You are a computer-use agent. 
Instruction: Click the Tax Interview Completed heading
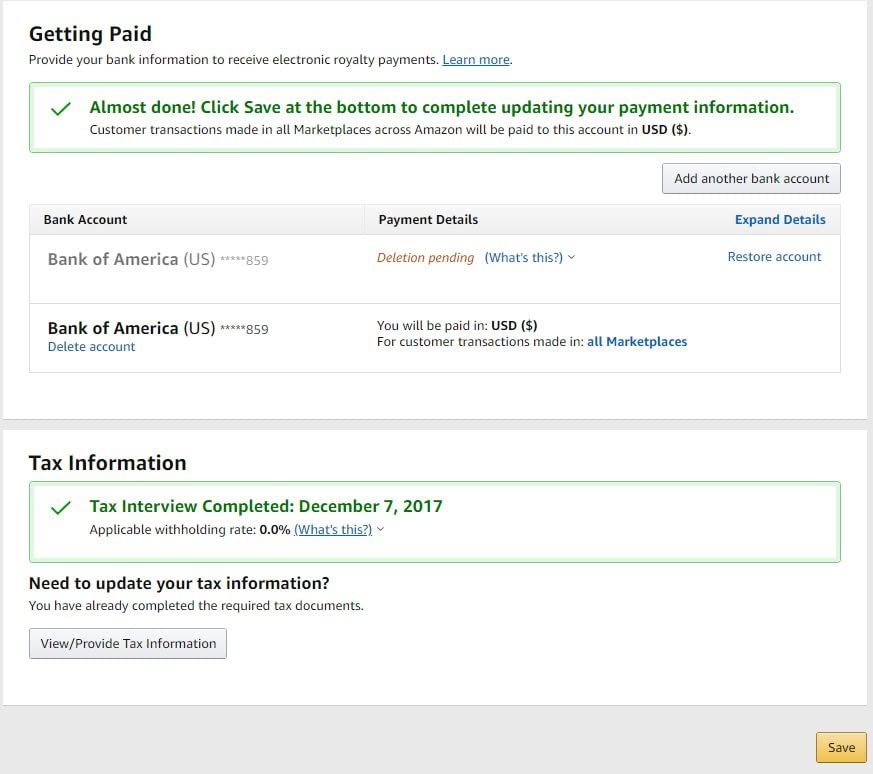pos(265,506)
